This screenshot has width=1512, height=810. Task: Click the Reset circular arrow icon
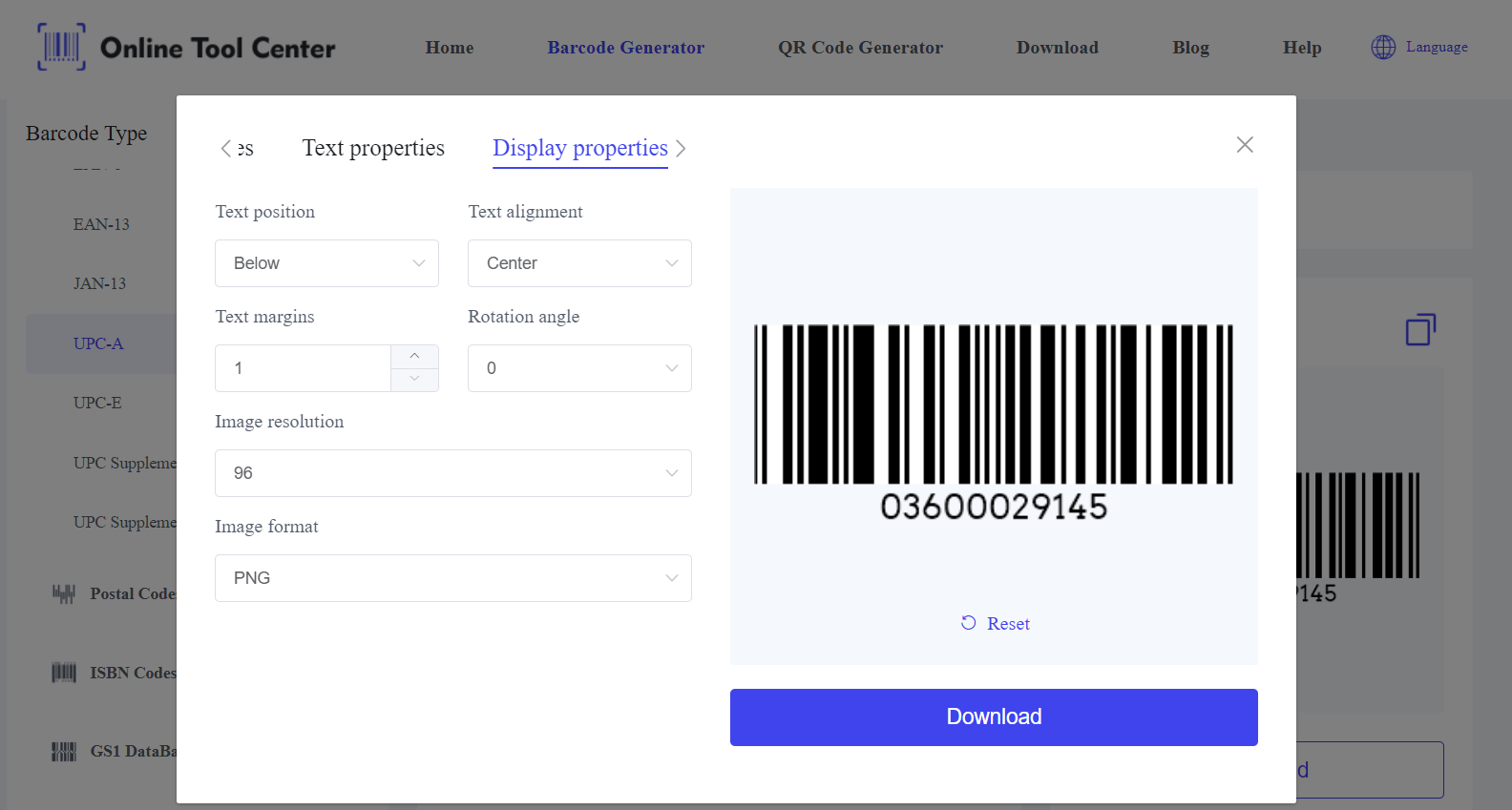pyautogui.click(x=968, y=623)
